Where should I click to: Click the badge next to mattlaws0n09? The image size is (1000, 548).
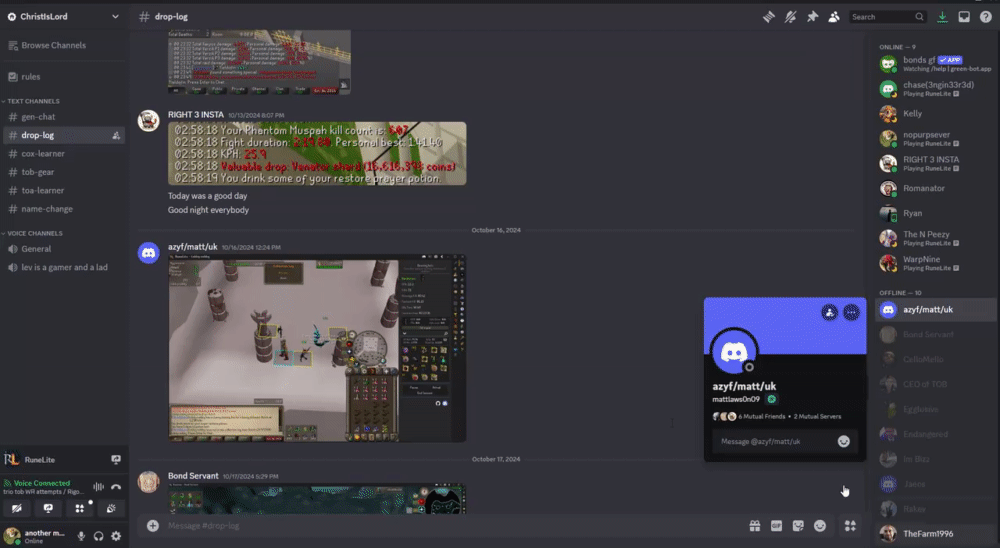coord(772,399)
